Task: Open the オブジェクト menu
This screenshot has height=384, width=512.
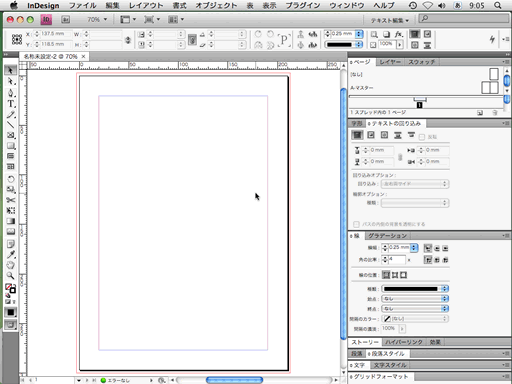Action: [216, 6]
